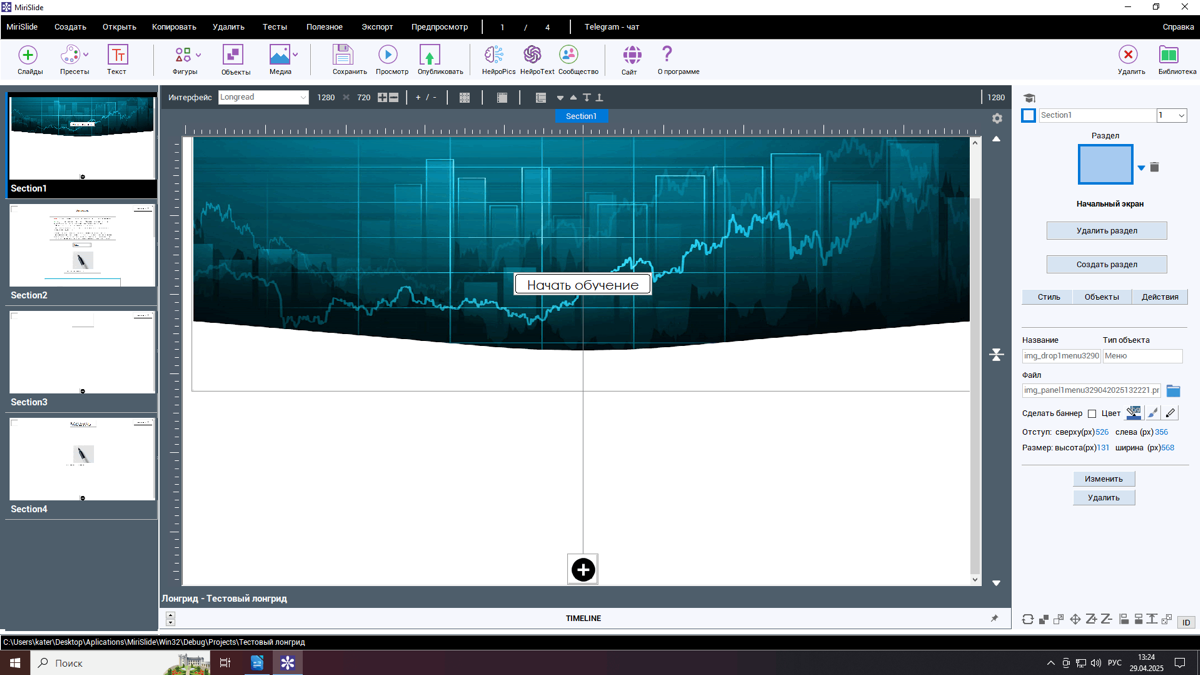1200x675 pixels.
Task: Select the Section3 slide thumbnail
Action: pos(82,352)
